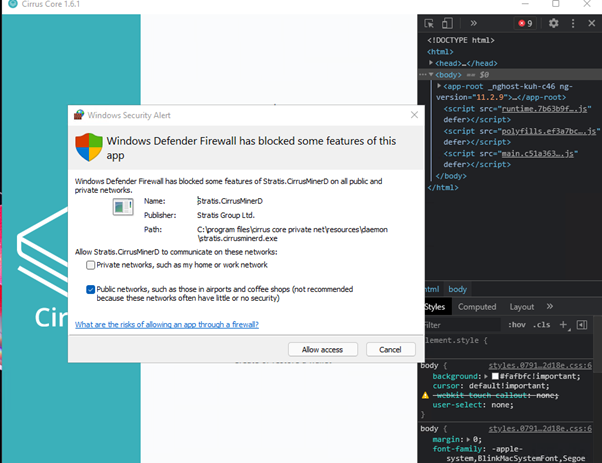This screenshot has width=602, height=463.
Task: Expand the background property triangle
Action: 486,376
